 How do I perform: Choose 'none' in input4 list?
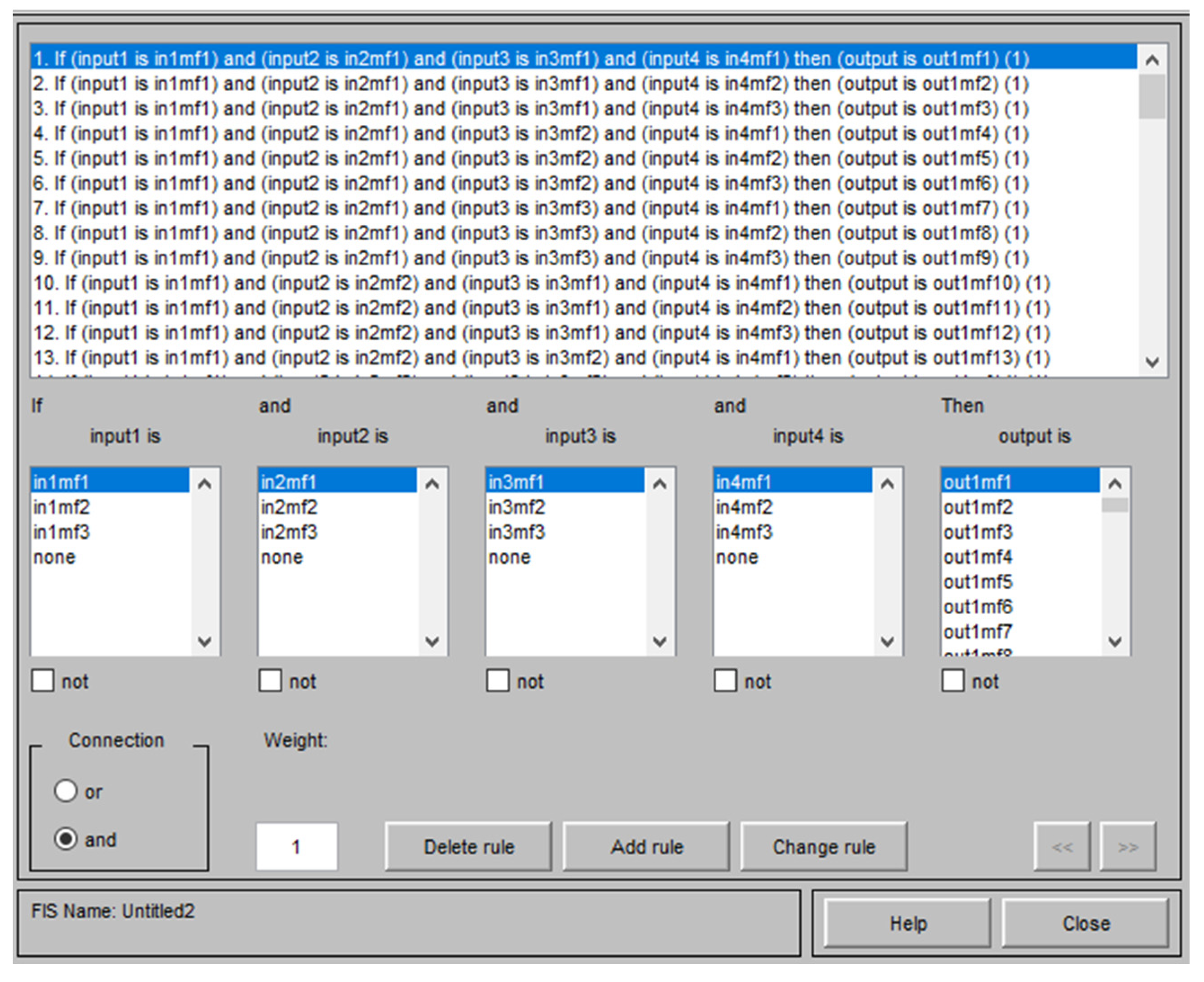click(x=737, y=557)
